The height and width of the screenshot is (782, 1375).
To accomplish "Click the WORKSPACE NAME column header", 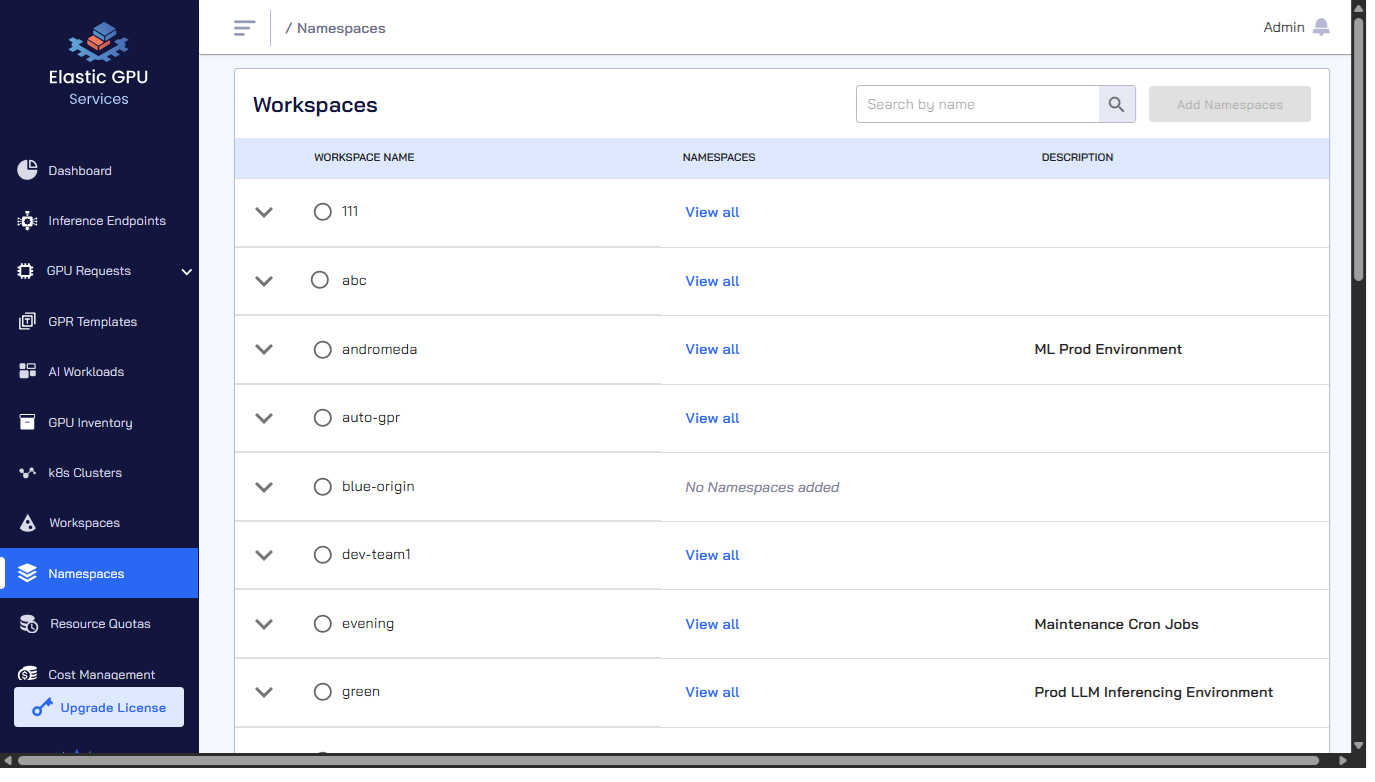I will click(x=364, y=157).
